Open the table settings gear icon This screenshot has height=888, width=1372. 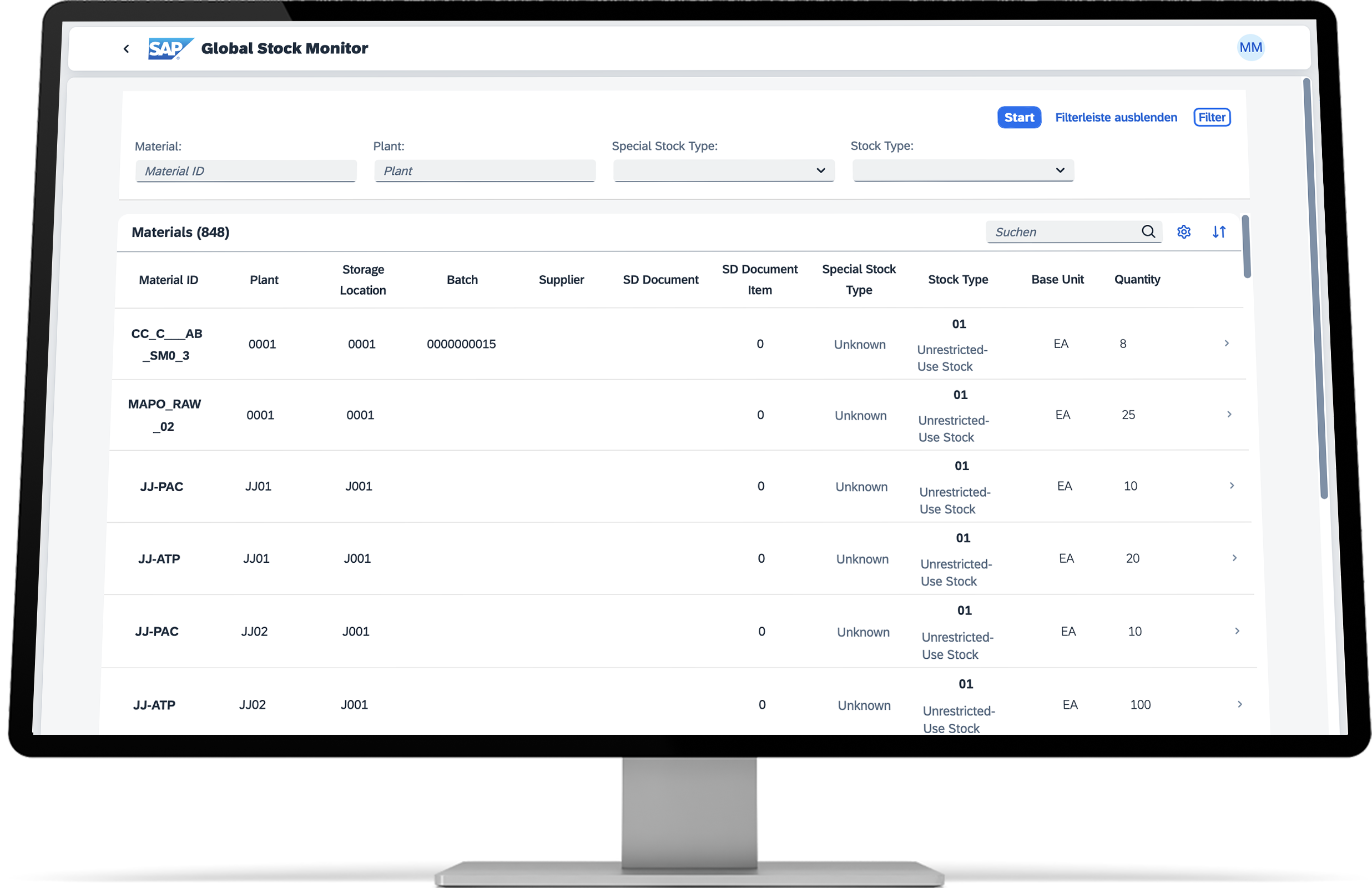1184,232
